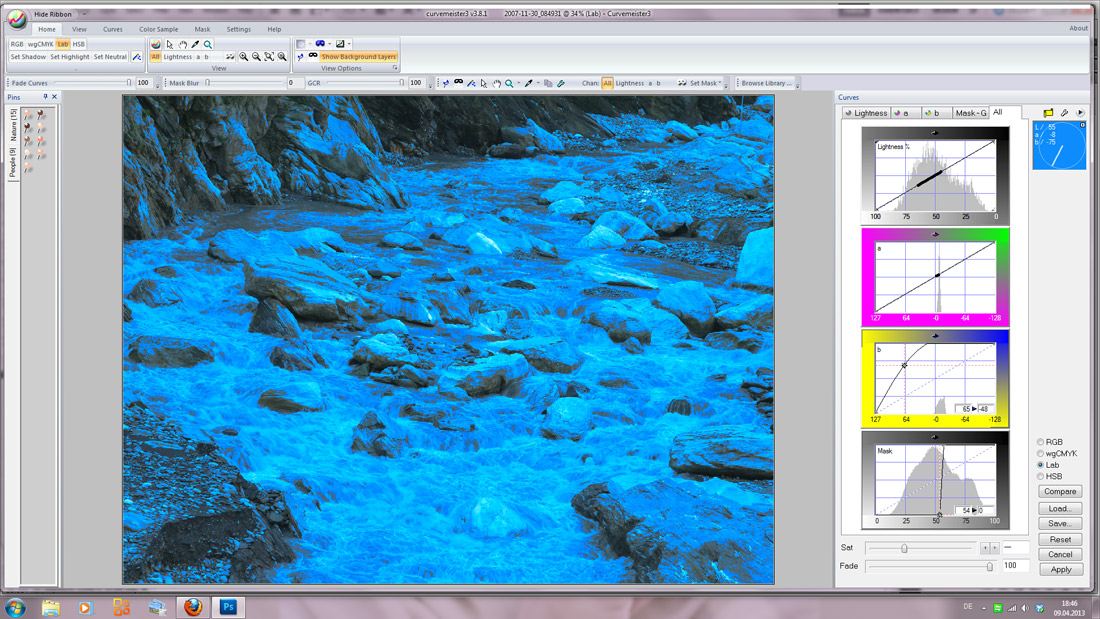Screen dimensions: 1100x619
Task: Select the HSB radio button in Curves panel
Action: (x=1040, y=476)
